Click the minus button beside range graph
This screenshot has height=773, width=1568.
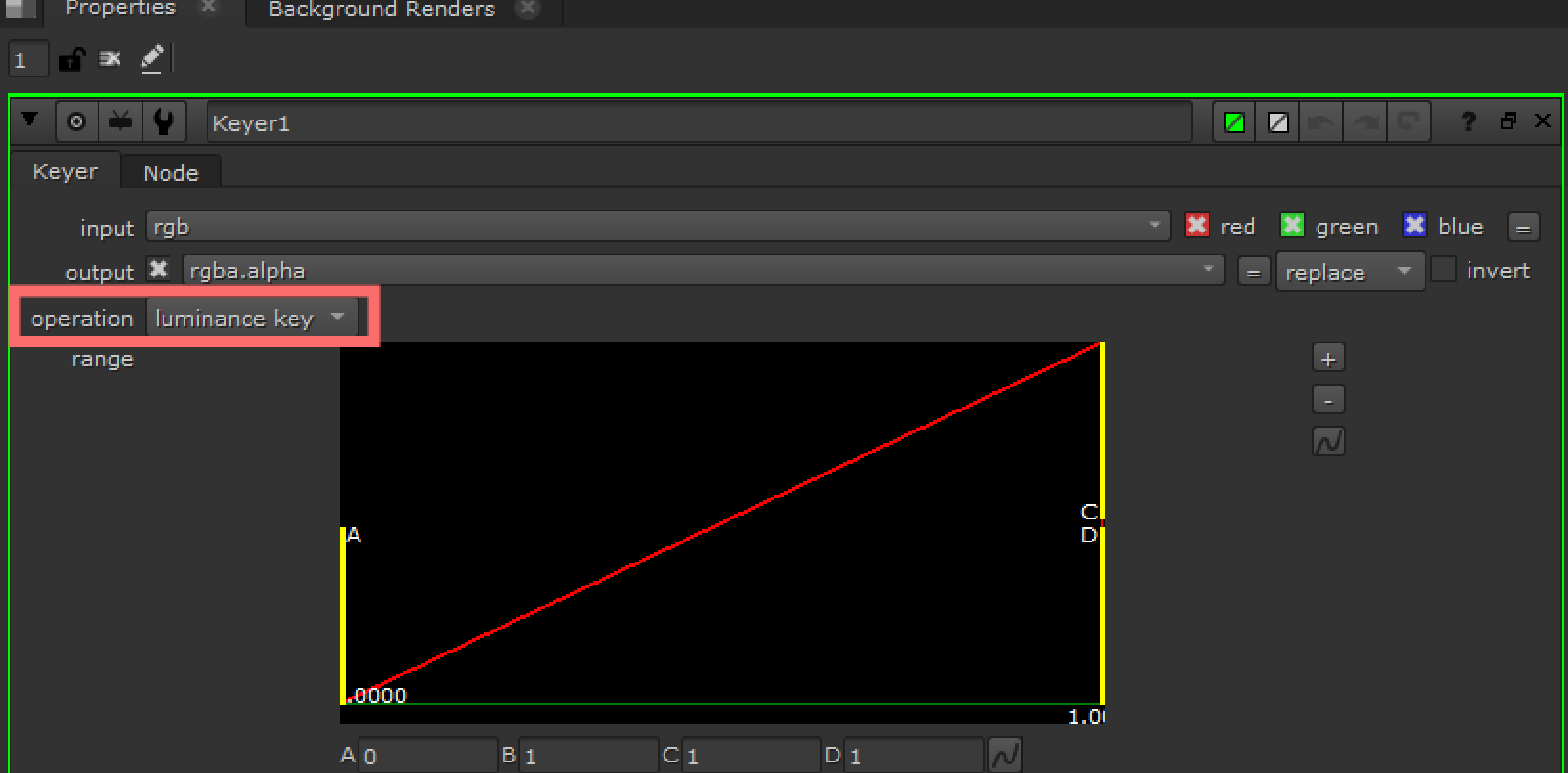tap(1328, 400)
